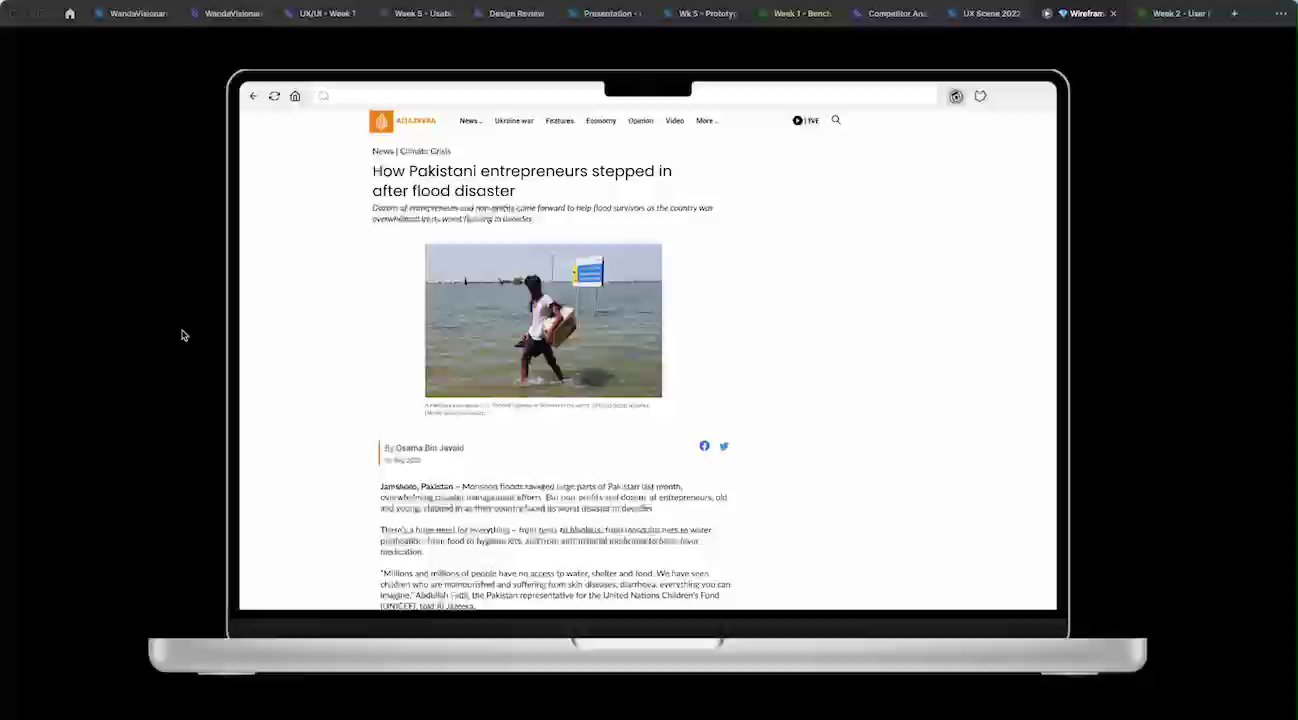
Task: Add a new tab with plus icon
Action: 1234,14
